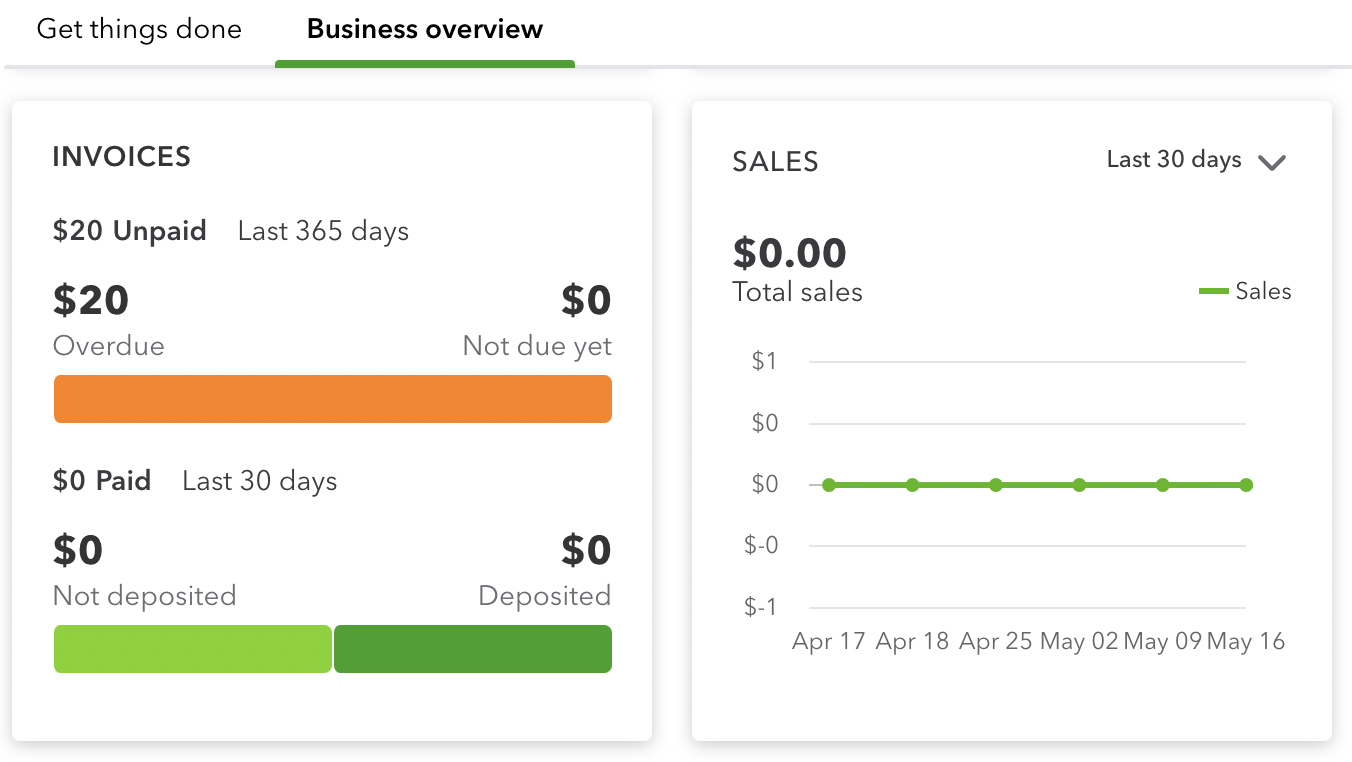
Task: Click the $0 Paid invoices summary
Action: click(x=102, y=481)
